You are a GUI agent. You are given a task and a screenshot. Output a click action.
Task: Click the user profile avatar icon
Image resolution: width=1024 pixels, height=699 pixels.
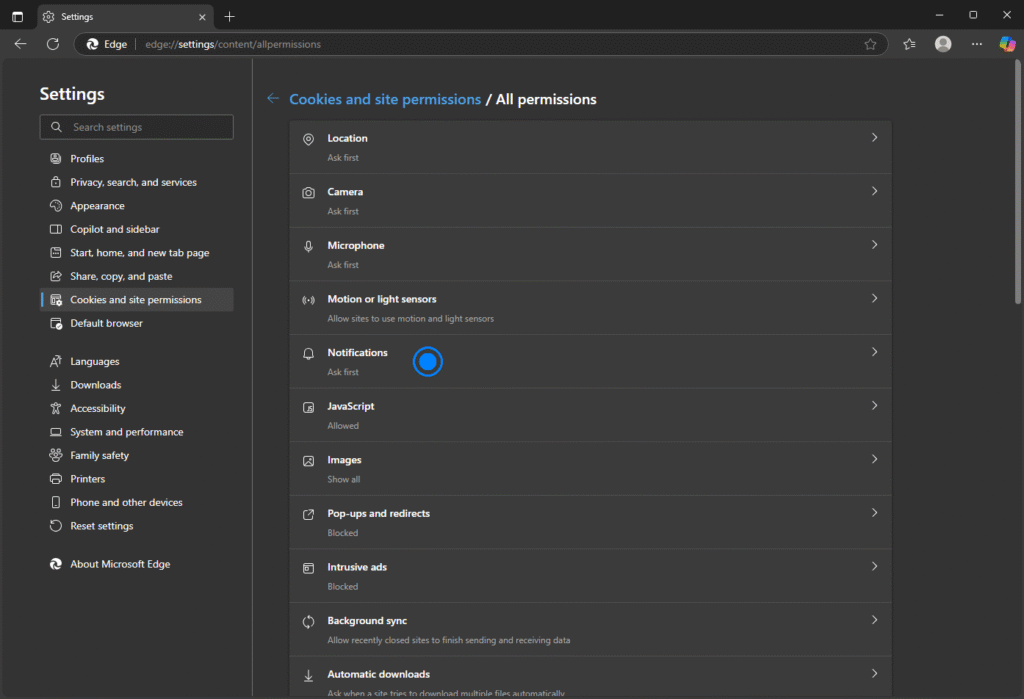[943, 44]
